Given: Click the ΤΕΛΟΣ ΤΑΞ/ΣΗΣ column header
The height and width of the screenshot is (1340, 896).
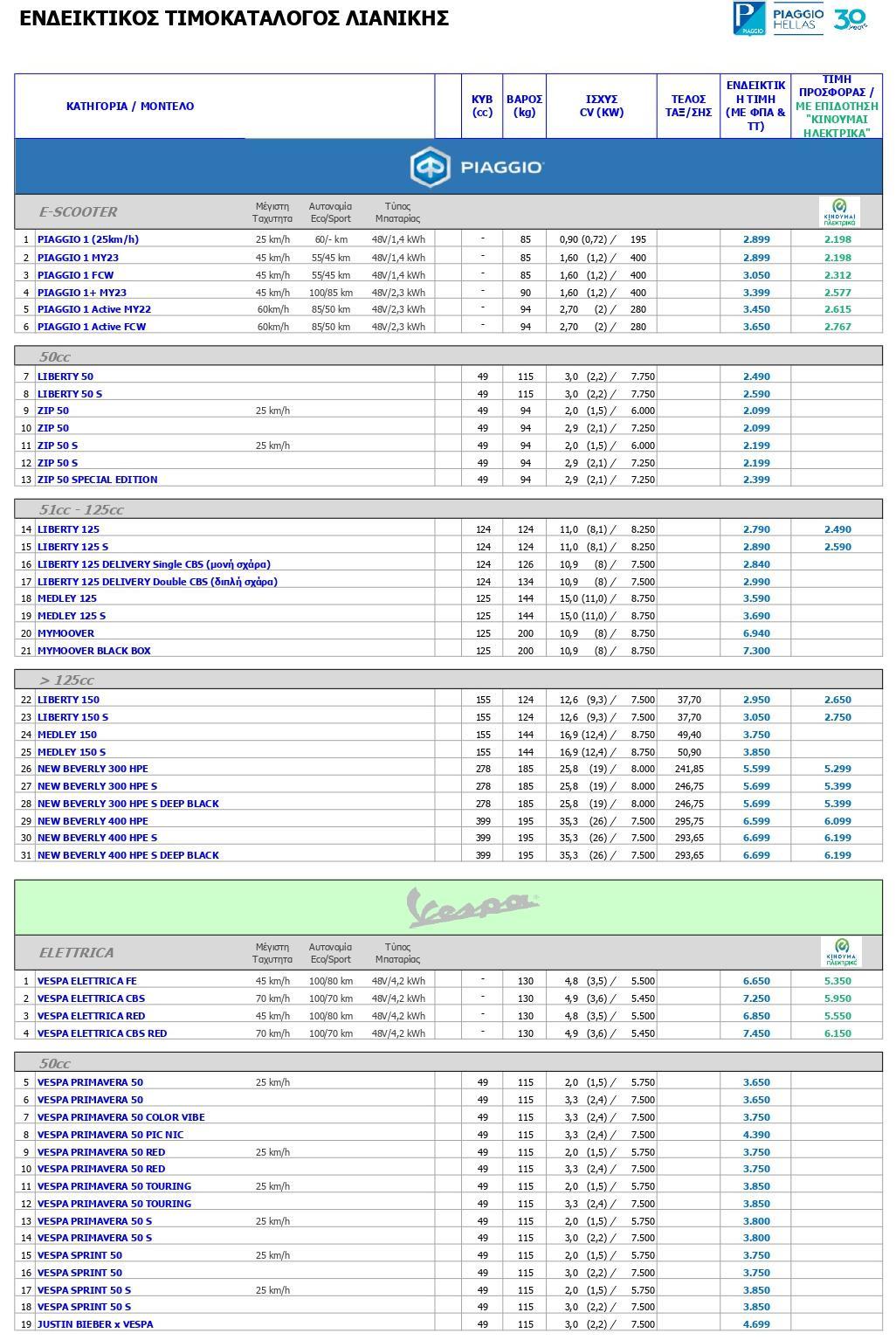Looking at the screenshot, I should pos(688,106).
